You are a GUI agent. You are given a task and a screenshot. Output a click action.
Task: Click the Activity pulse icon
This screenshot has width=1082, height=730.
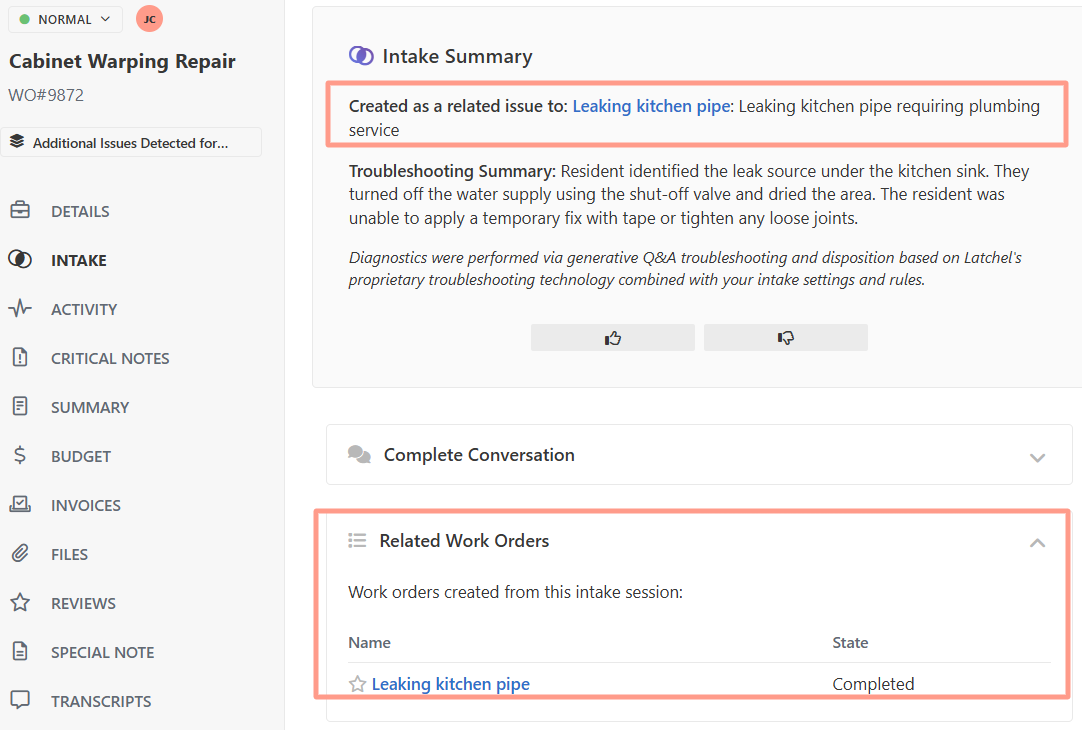tap(19, 309)
